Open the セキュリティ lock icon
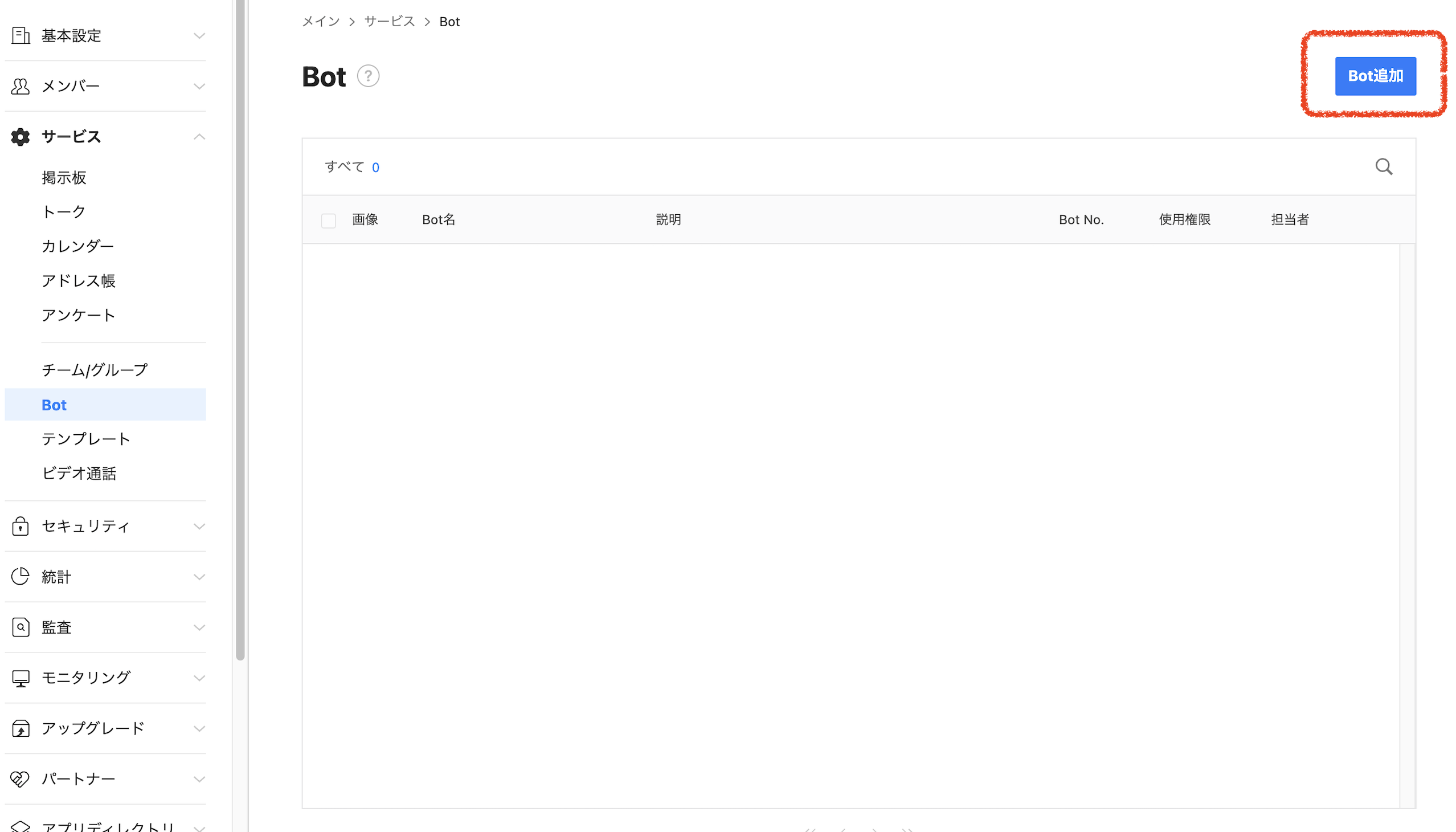 coord(21,526)
